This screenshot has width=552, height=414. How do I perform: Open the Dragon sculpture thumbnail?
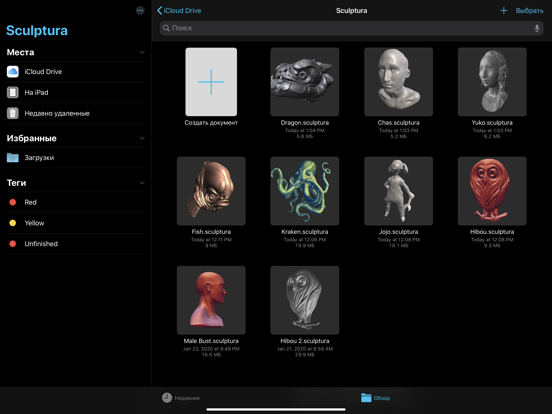pos(305,82)
